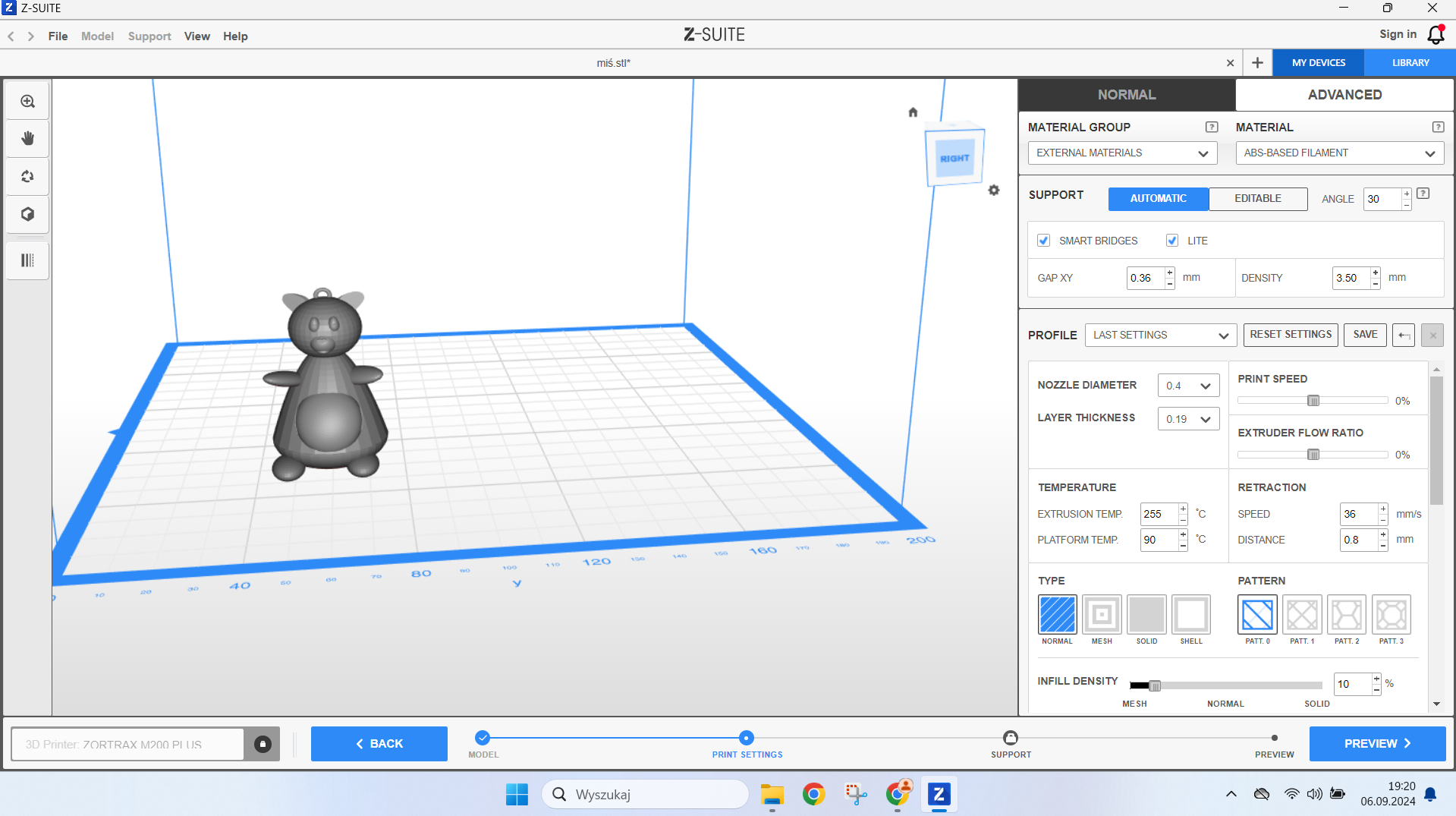The height and width of the screenshot is (816, 1456).
Task: Select the rotate view tool
Action: [x=28, y=176]
